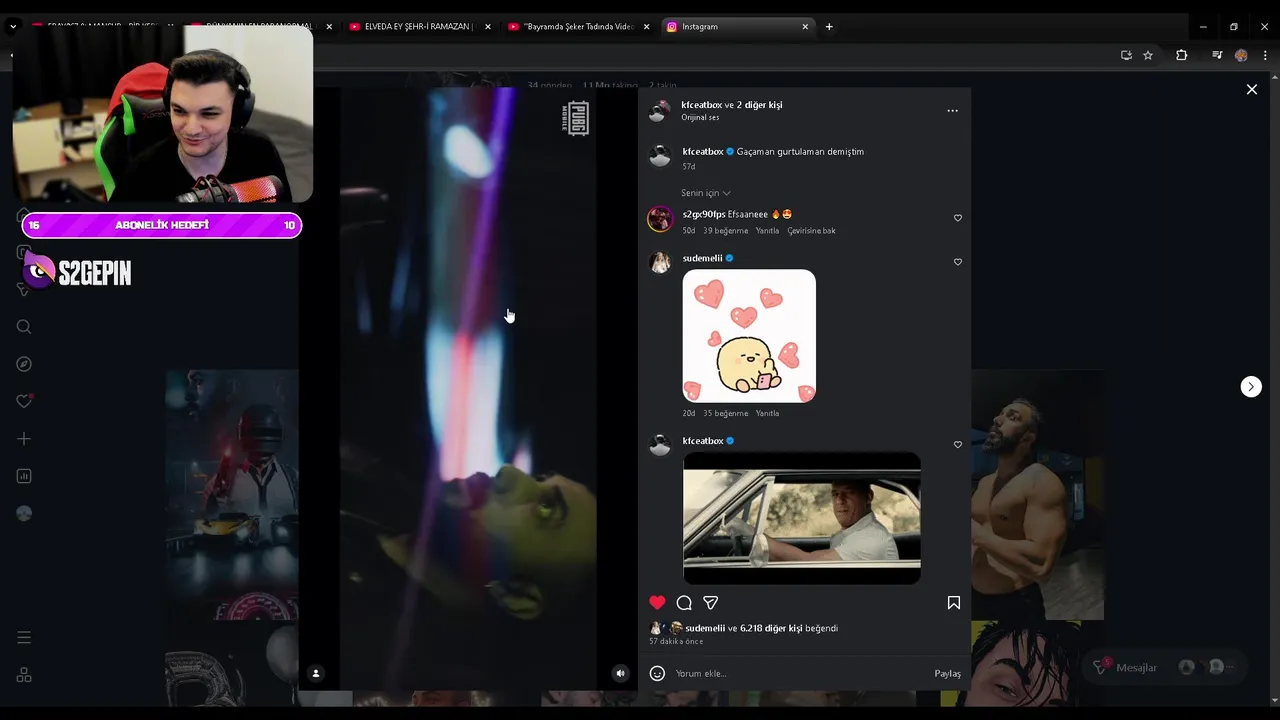Click '6.218 diğer kişi' likes link

pos(771,628)
